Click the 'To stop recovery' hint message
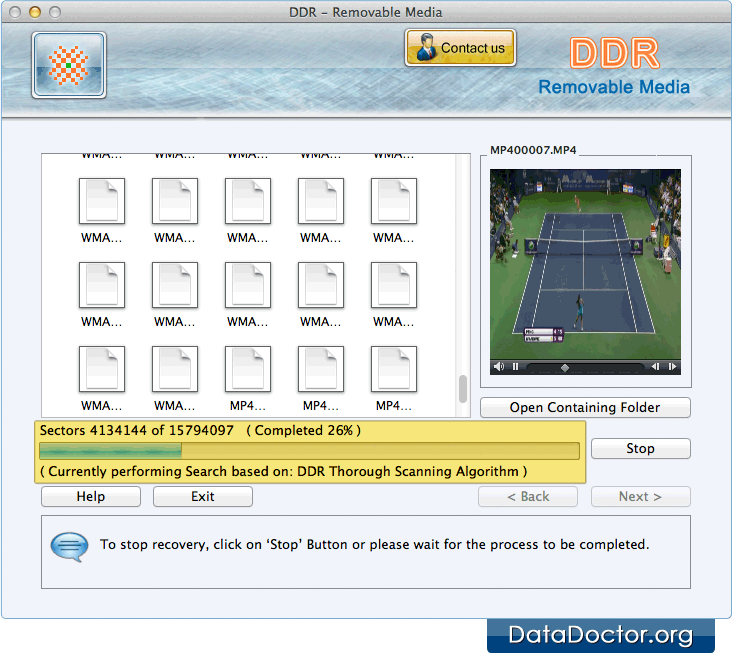Image resolution: width=732 pixels, height=653 pixels. [374, 545]
